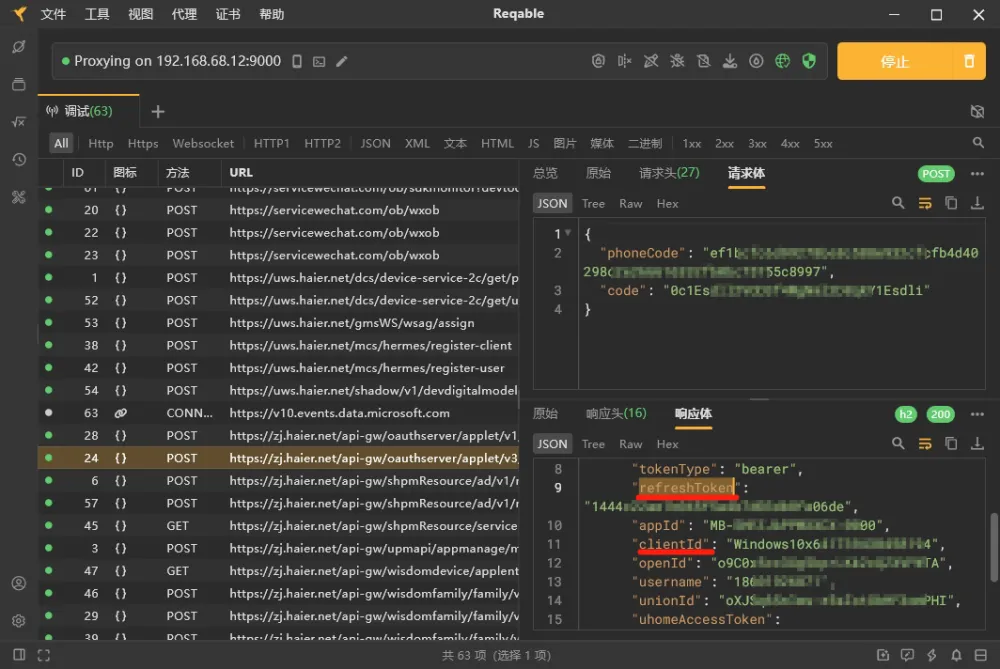Screen dimensions: 1000x669
Task: Copy the request body content
Action: pos(951,203)
